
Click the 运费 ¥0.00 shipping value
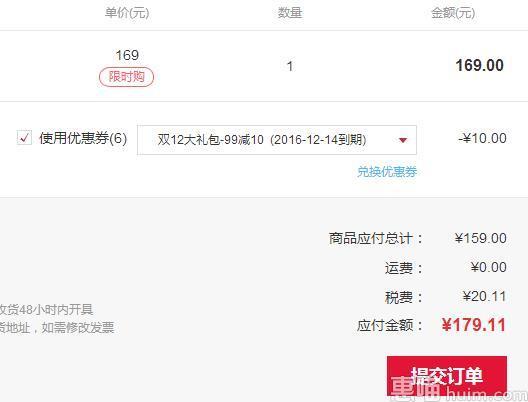tap(489, 267)
